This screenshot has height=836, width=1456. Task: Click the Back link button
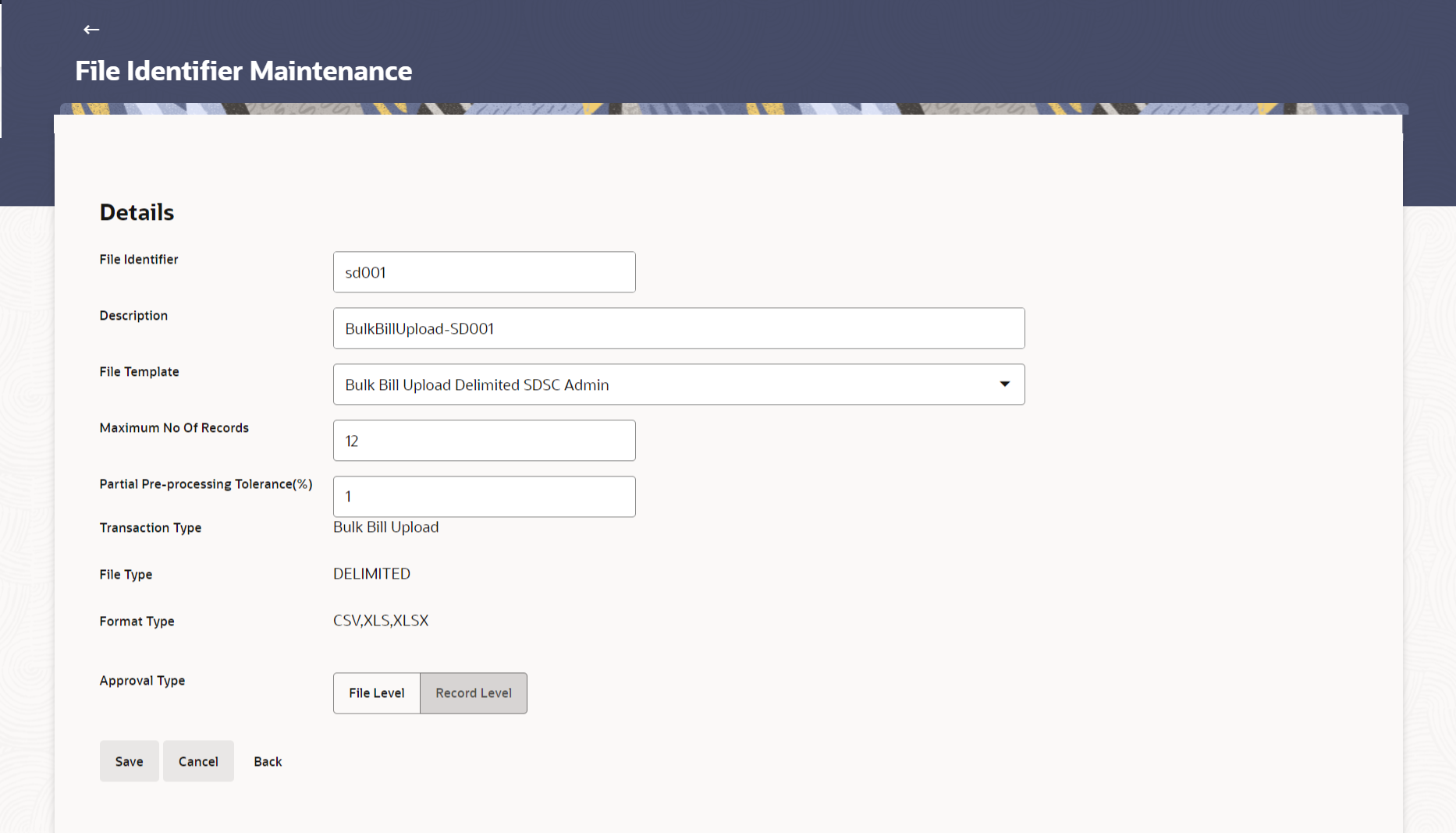coord(268,761)
